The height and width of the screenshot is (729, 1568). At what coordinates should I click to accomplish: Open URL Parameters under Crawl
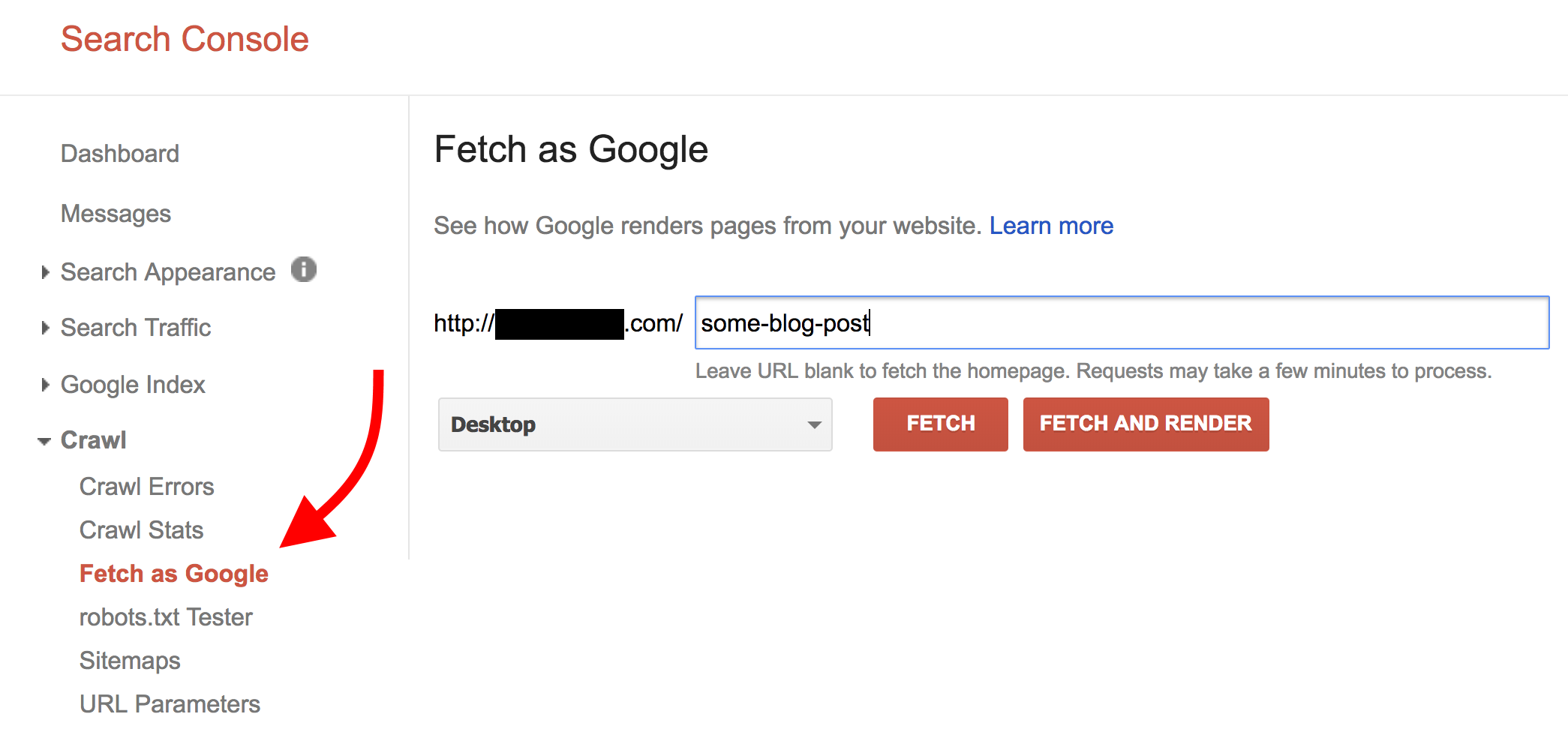170,704
